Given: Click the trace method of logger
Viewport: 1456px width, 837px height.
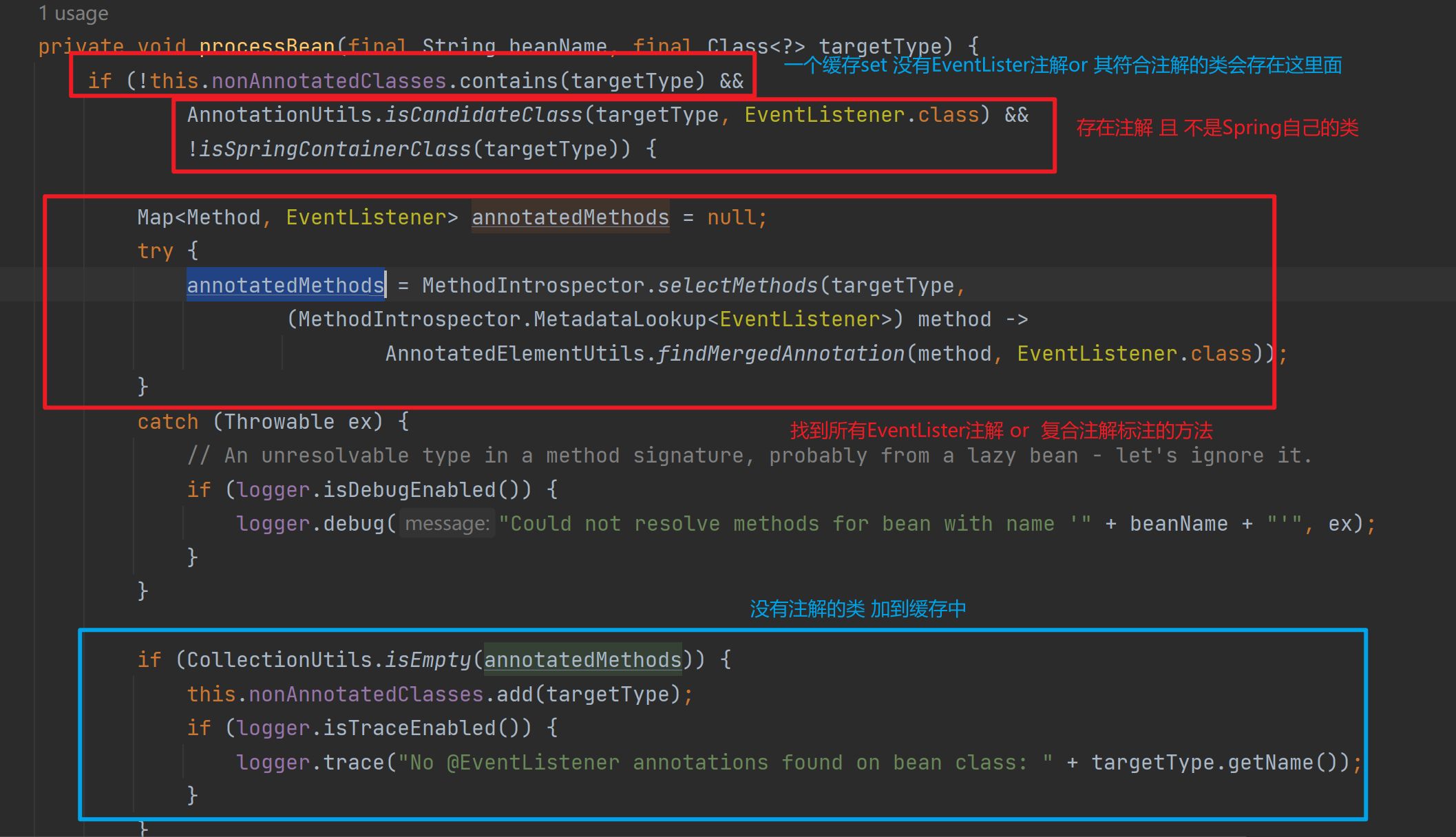Looking at the screenshot, I should click(354, 763).
